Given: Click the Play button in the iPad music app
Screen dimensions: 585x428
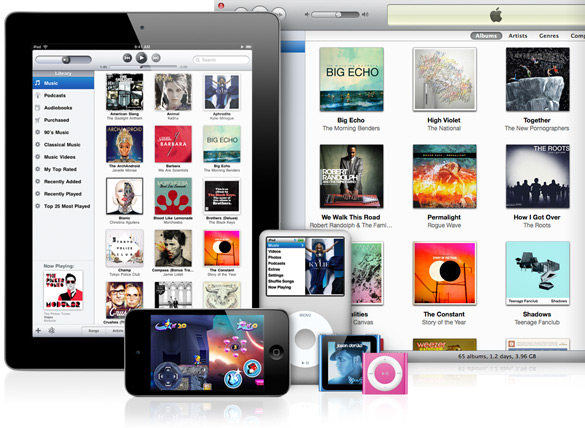Looking at the screenshot, I should (141, 57).
